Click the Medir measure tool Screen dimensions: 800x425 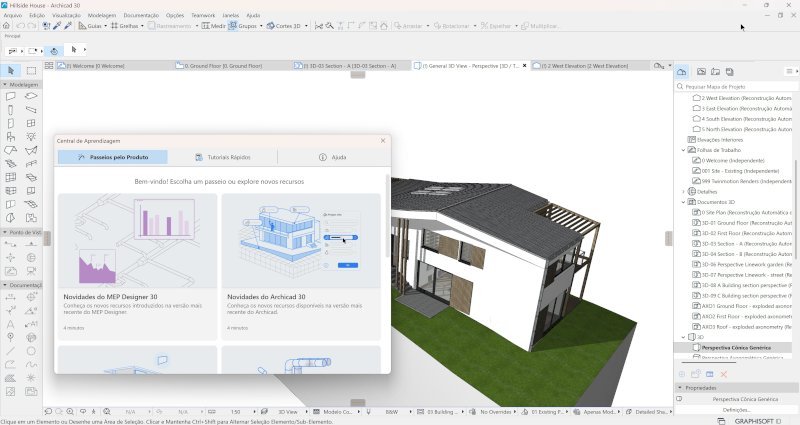(x=213, y=26)
